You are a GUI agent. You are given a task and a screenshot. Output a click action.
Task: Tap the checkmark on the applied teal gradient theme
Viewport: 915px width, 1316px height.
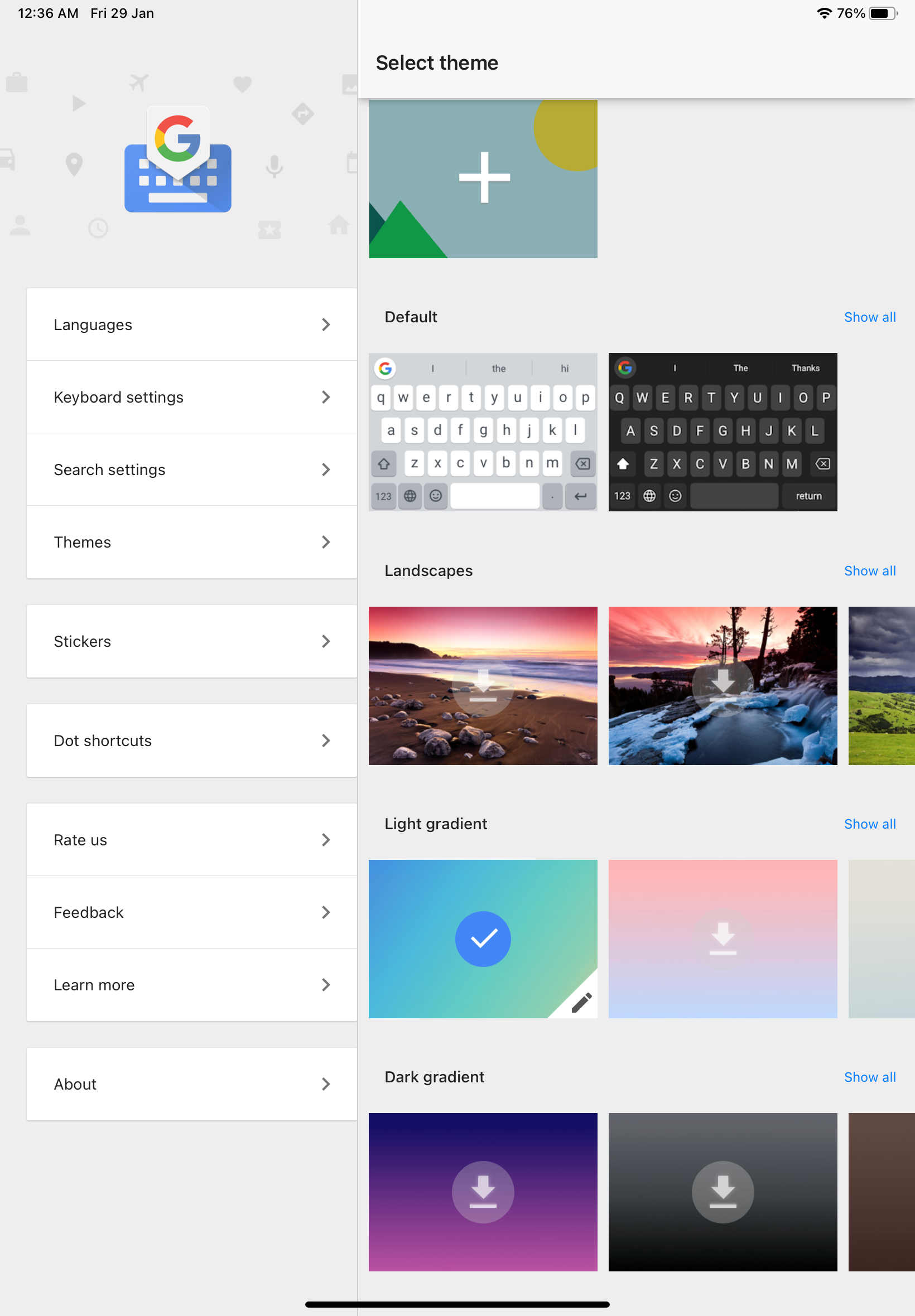(483, 938)
